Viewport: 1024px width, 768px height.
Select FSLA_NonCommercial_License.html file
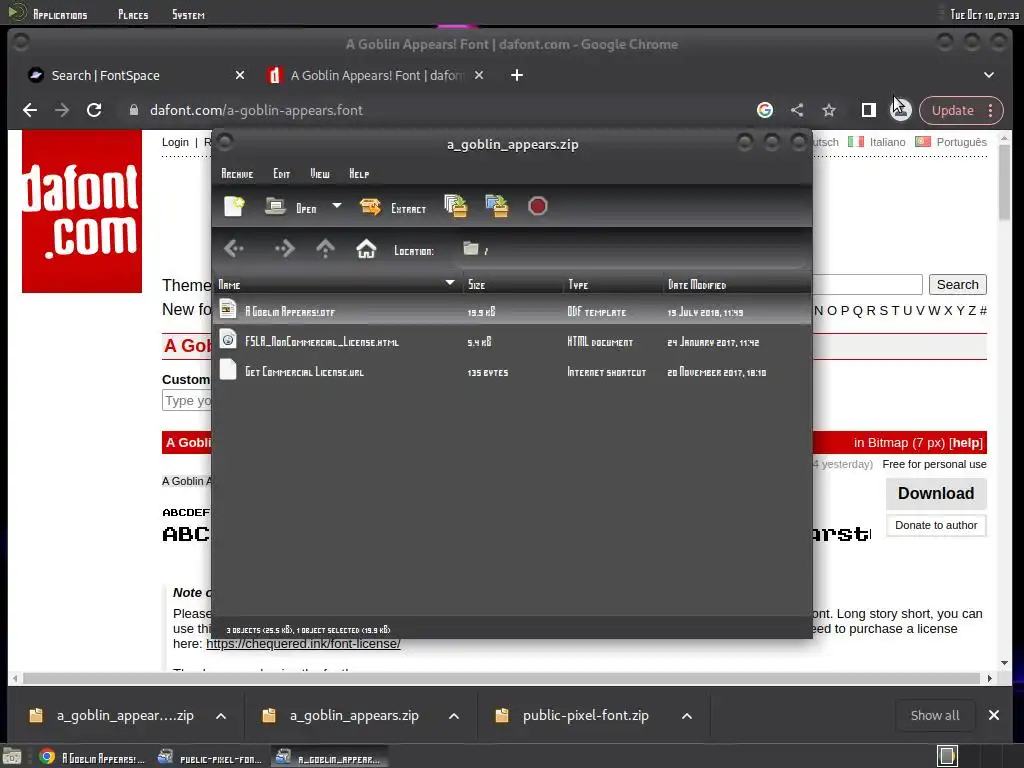pyautogui.click(x=513, y=342)
